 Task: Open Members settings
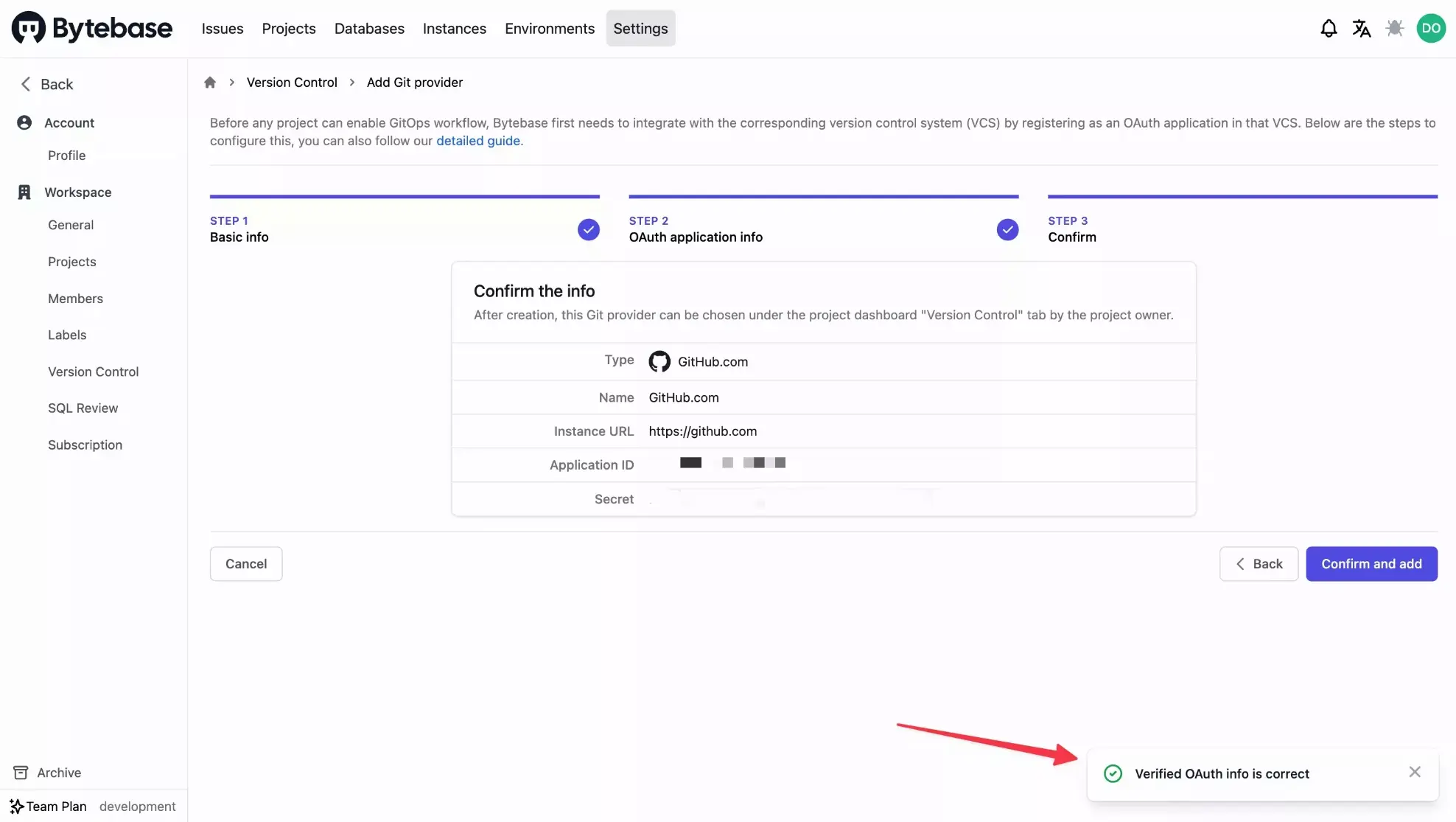pyautogui.click(x=75, y=299)
